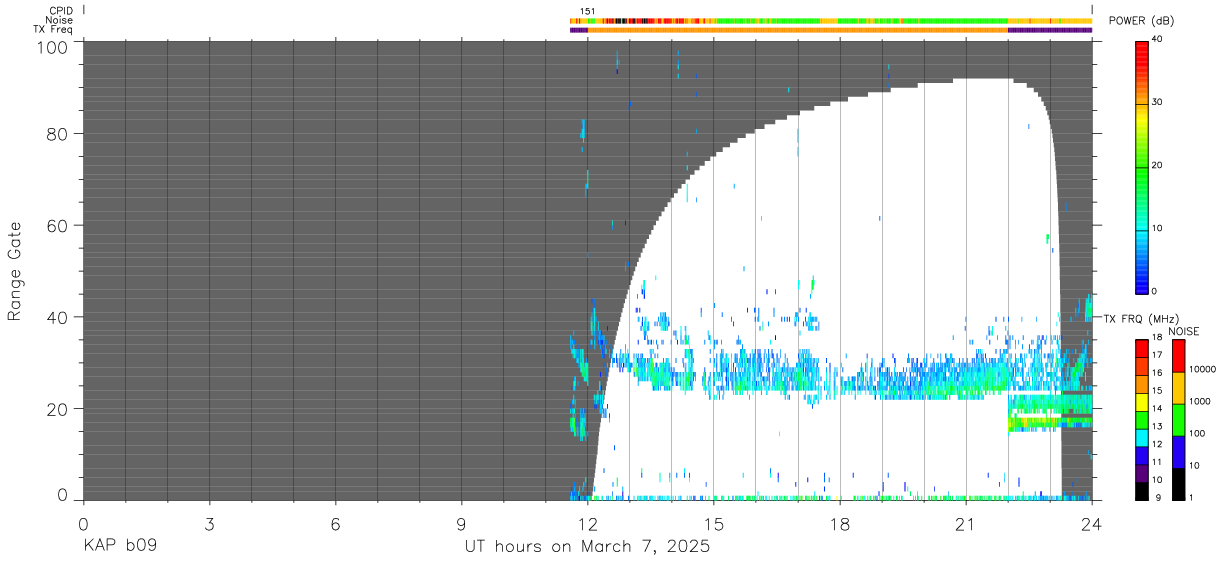This screenshot has height=567, width=1228.
Task: Click the TX Freq color strip above the plot
Action: point(831,30)
